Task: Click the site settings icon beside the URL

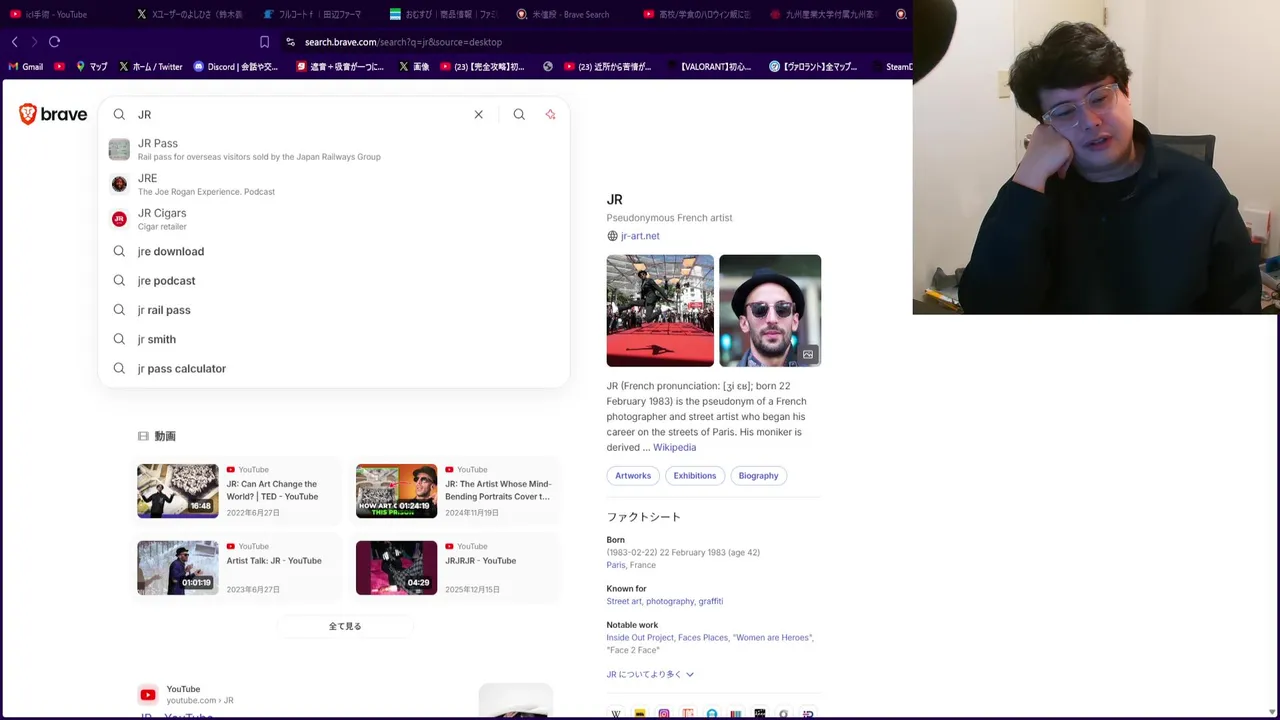Action: coord(290,42)
